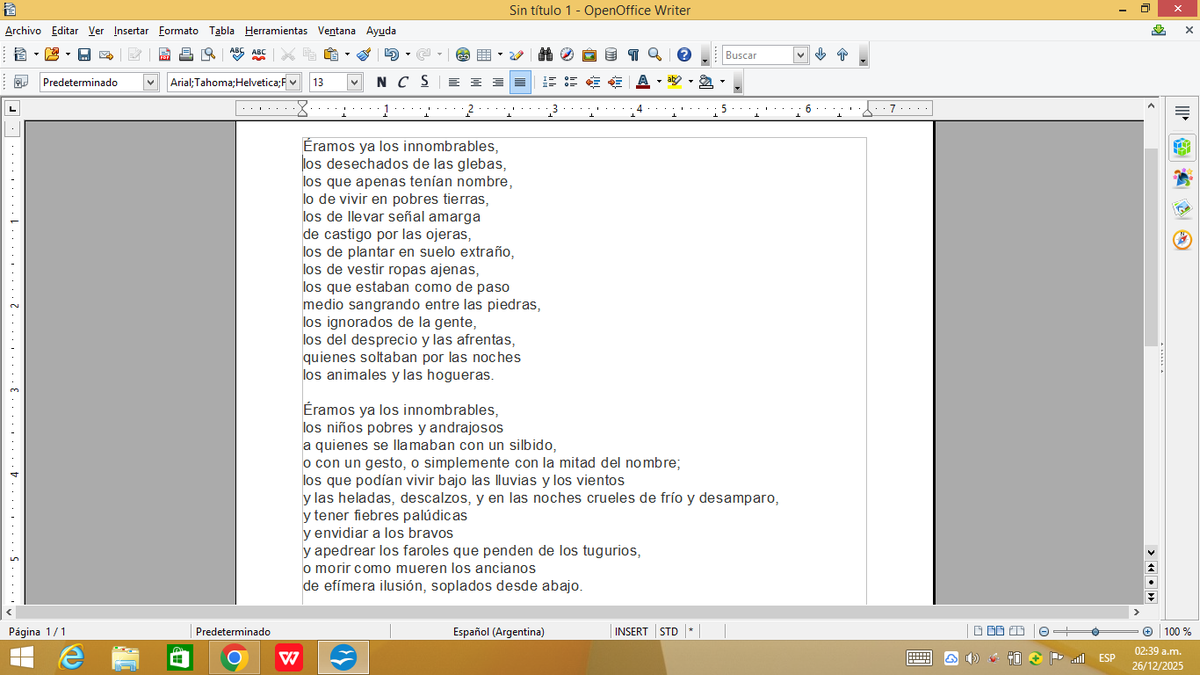Toggle Bold N formatting
Image resolution: width=1200 pixels, height=675 pixels.
381,82
